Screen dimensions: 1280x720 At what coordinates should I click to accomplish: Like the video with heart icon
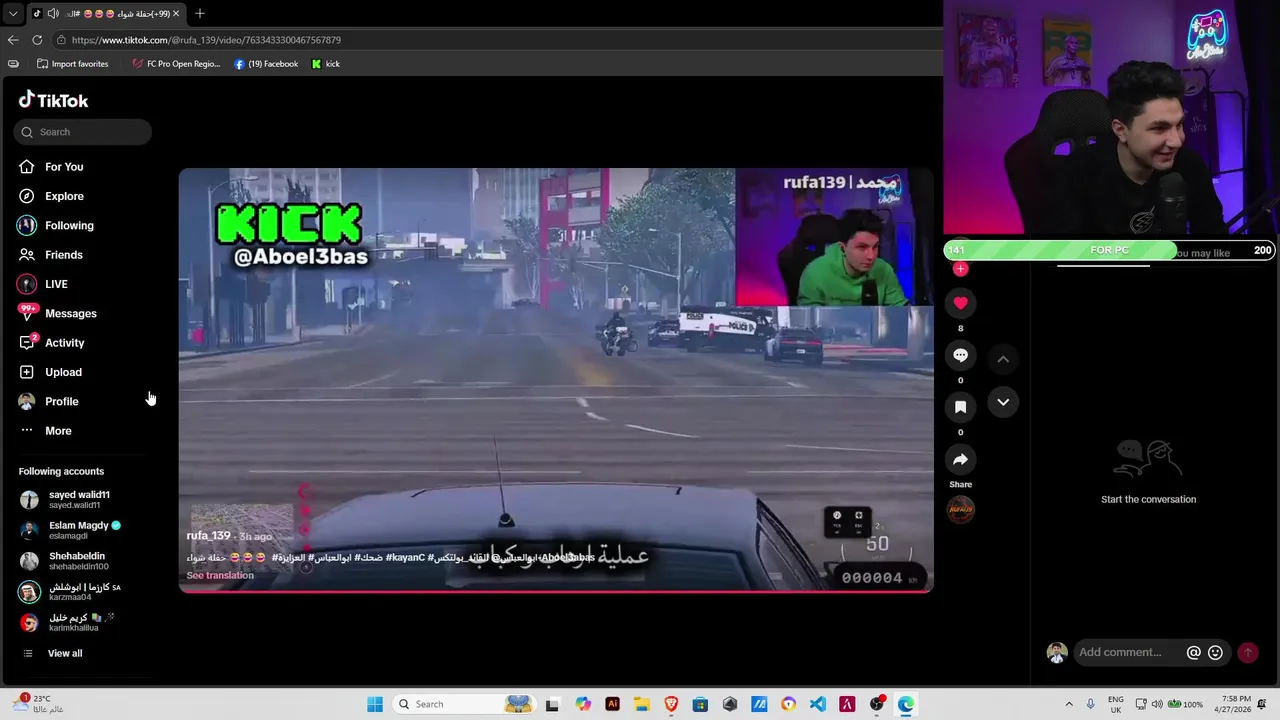click(x=960, y=303)
